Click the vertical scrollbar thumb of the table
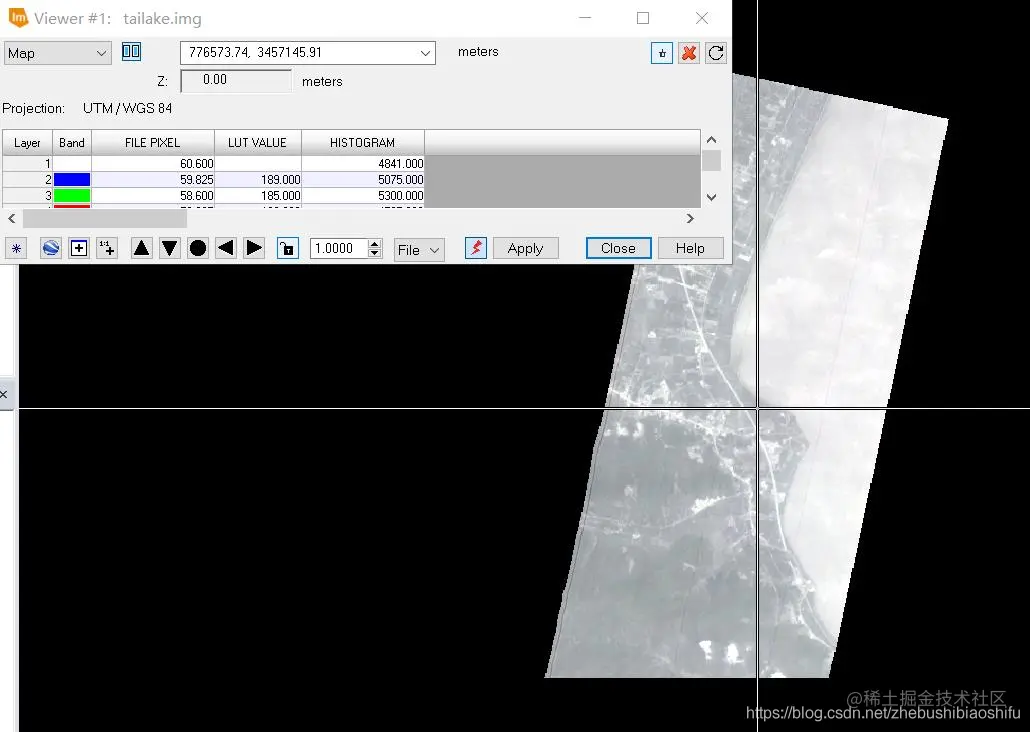 [x=711, y=160]
